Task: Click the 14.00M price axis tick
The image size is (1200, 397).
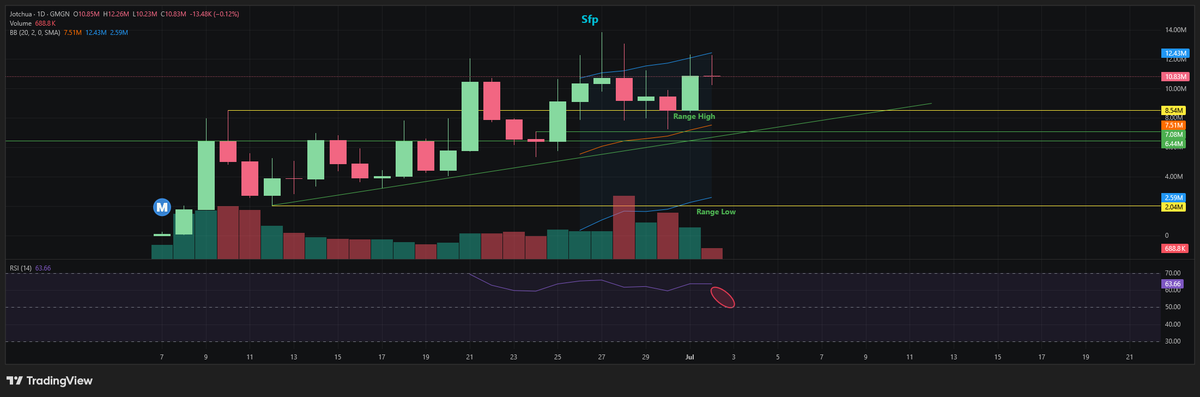Action: [x=1175, y=29]
